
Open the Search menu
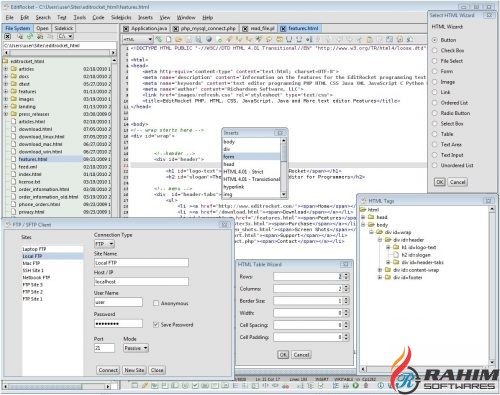tap(43, 18)
